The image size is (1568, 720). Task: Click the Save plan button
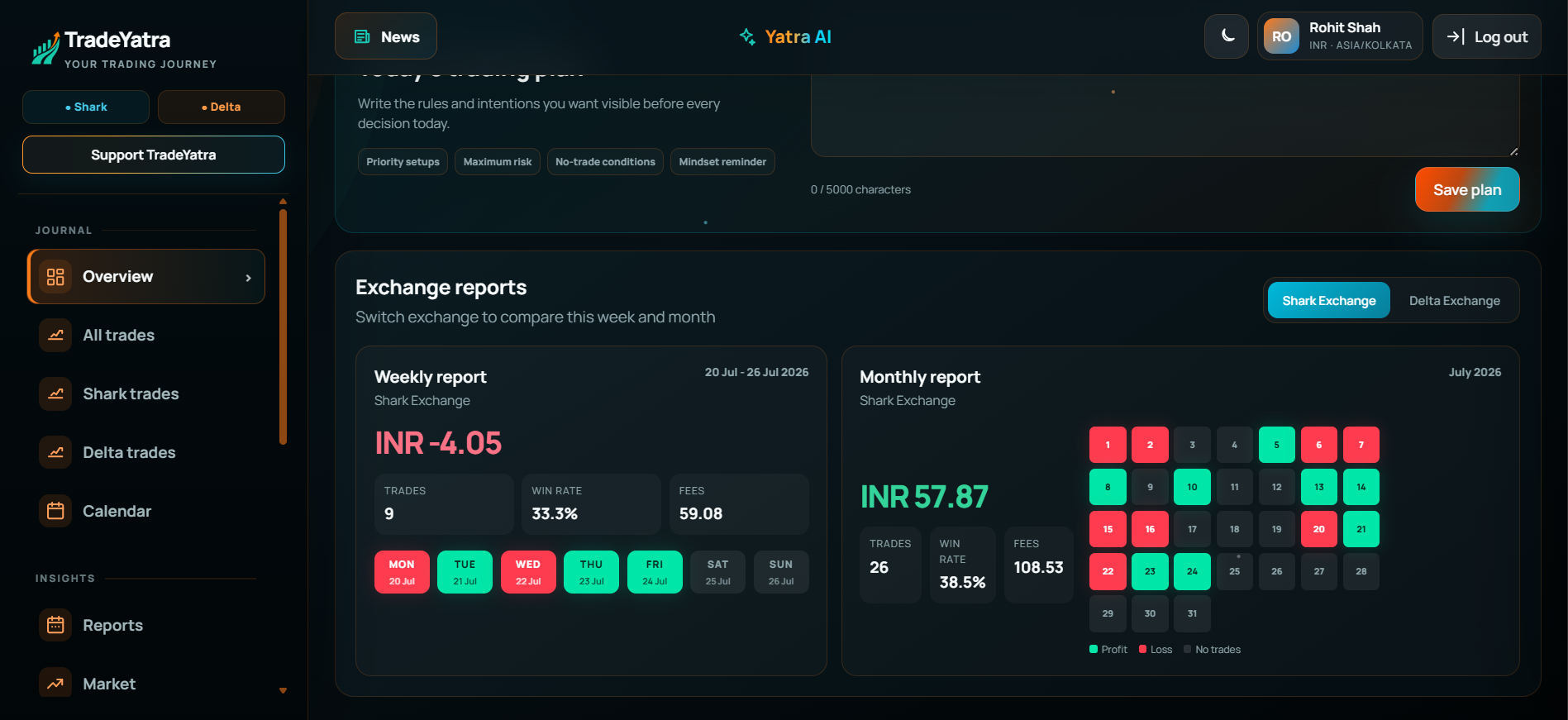pos(1467,189)
